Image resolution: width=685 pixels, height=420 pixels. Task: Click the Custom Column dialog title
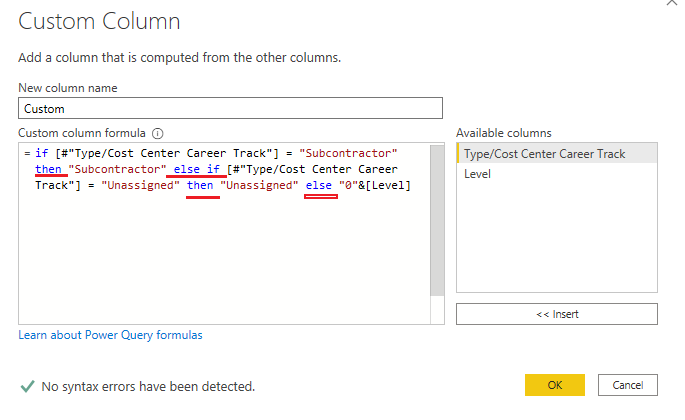(99, 21)
